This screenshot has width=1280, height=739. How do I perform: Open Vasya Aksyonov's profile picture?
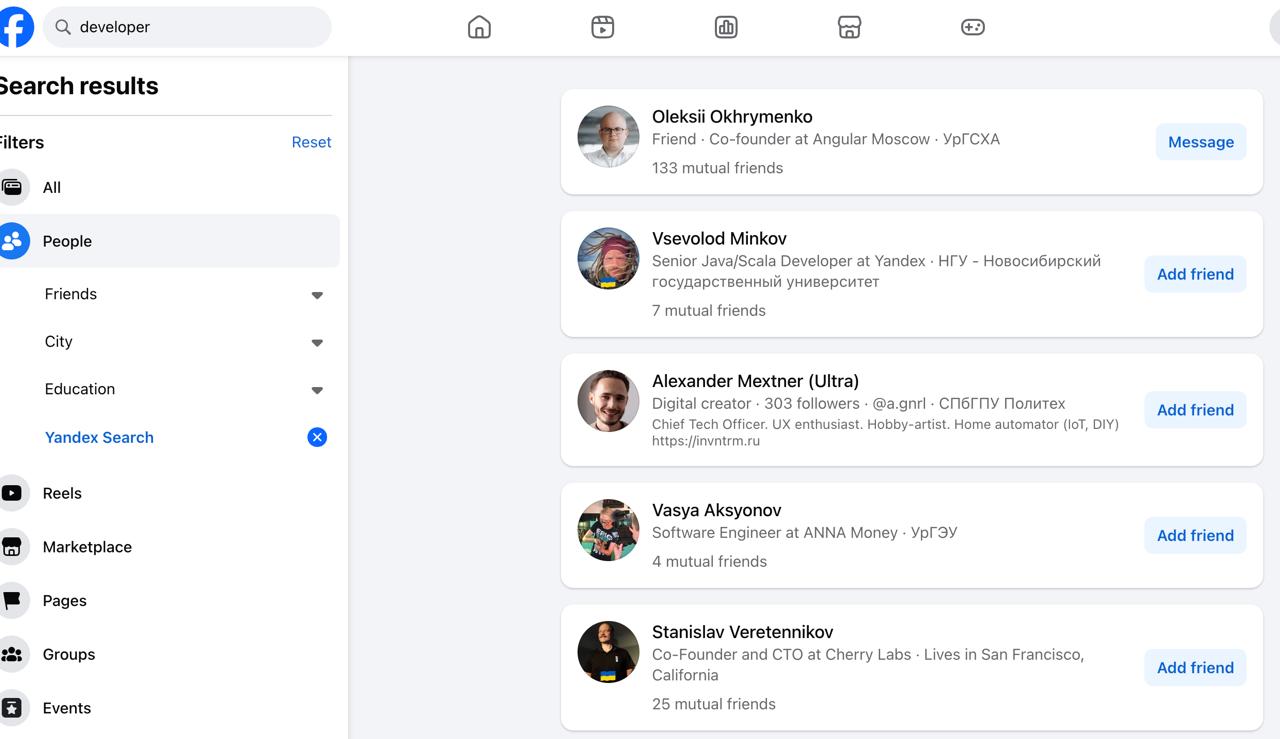(608, 530)
